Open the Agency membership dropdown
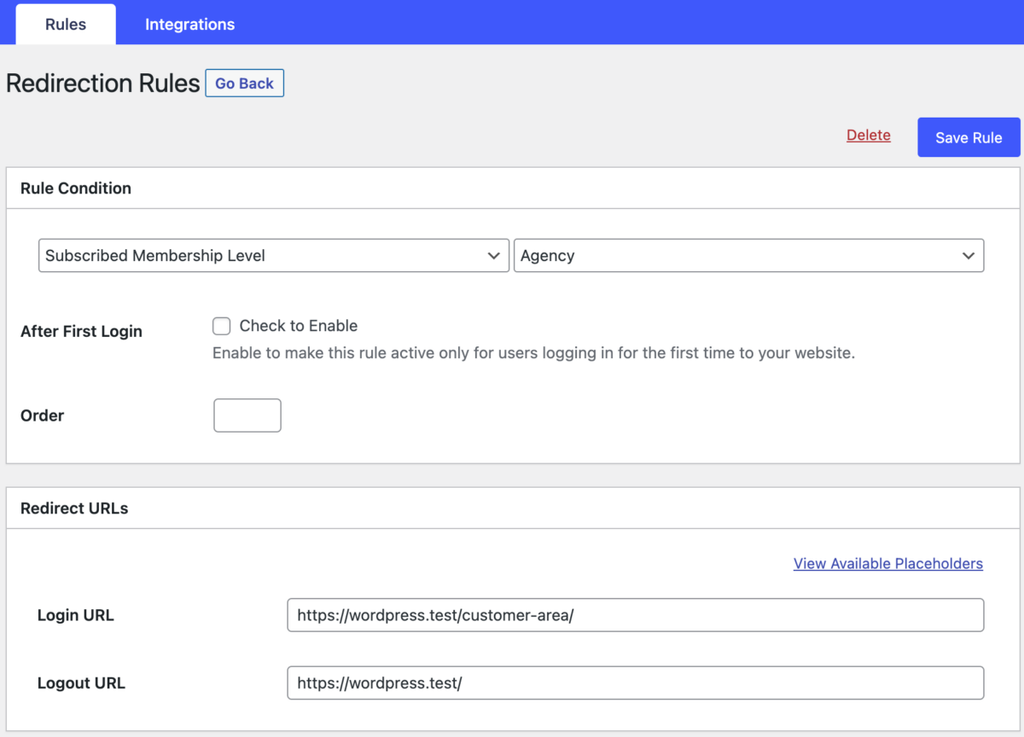Viewport: 1024px width, 737px height. coord(748,255)
